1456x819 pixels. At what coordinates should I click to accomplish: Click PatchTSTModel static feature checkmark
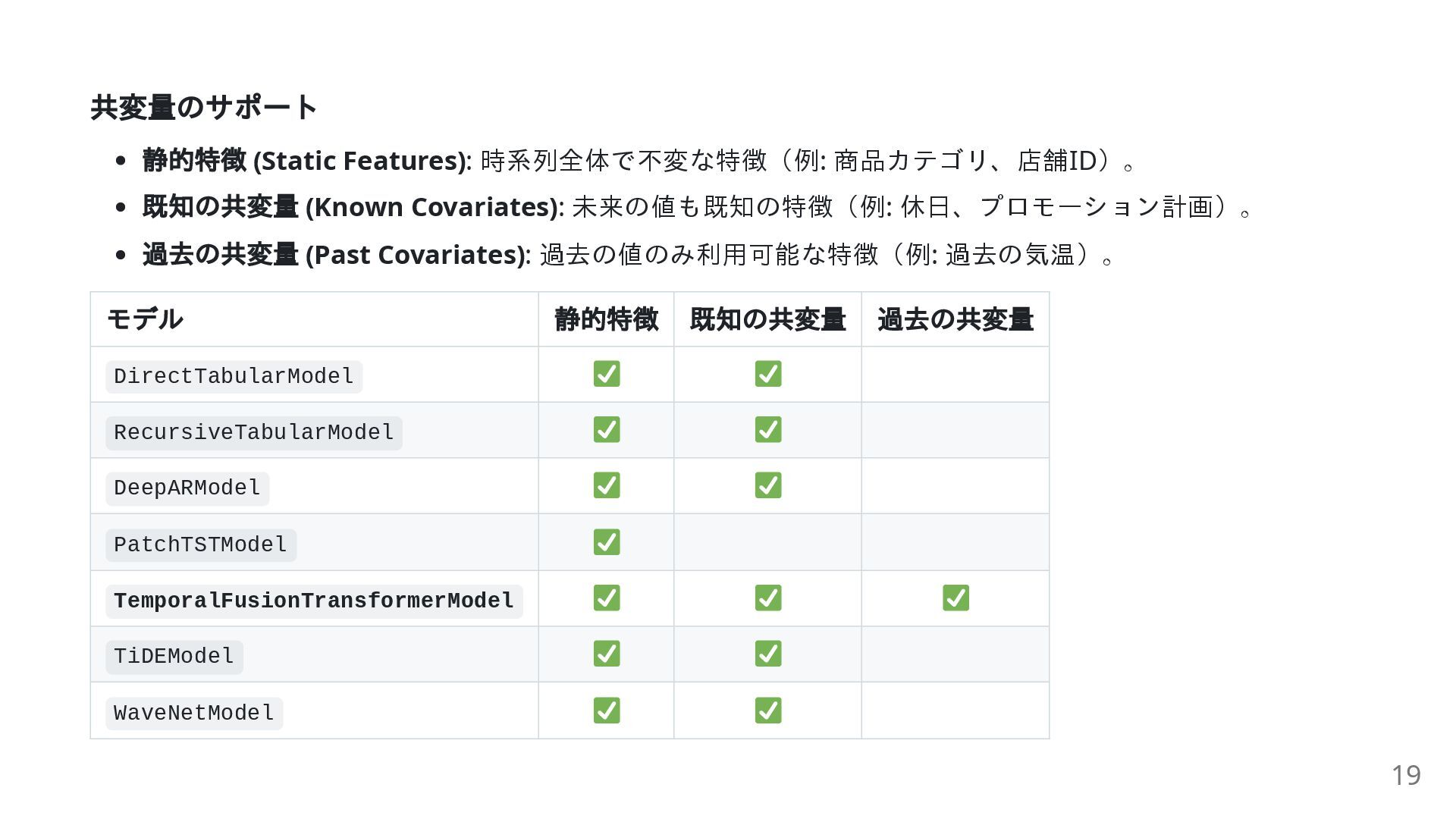(x=607, y=542)
